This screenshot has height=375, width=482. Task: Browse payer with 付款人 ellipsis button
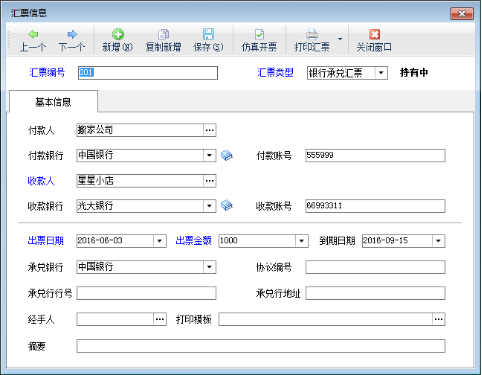pyautogui.click(x=210, y=130)
